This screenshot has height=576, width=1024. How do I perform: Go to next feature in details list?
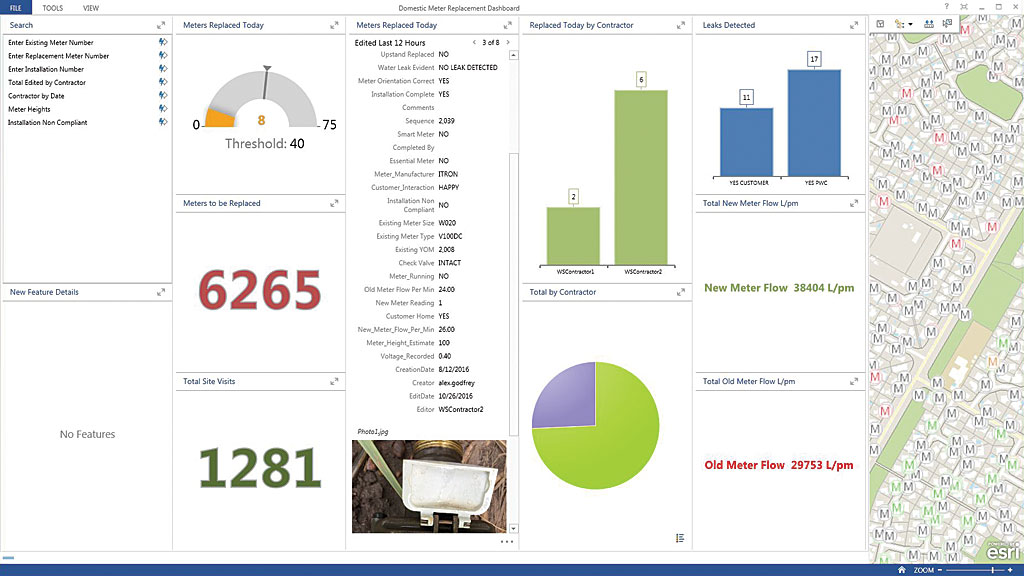coord(508,42)
